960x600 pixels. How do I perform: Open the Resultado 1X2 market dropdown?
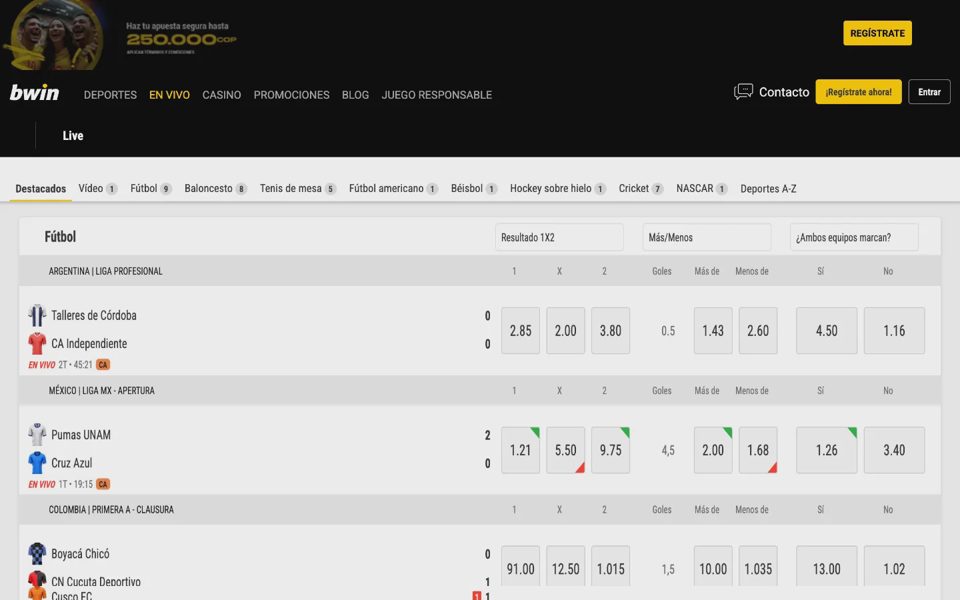pos(559,238)
